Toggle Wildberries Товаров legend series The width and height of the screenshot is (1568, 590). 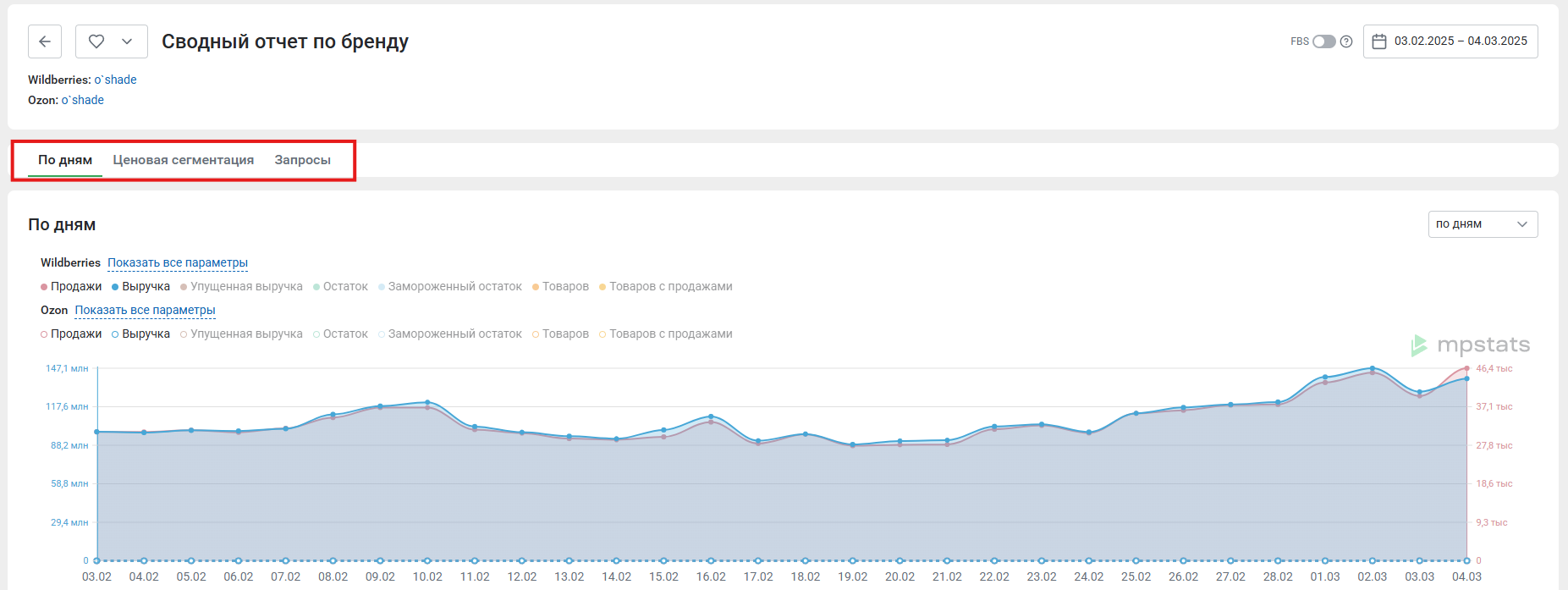coord(560,286)
